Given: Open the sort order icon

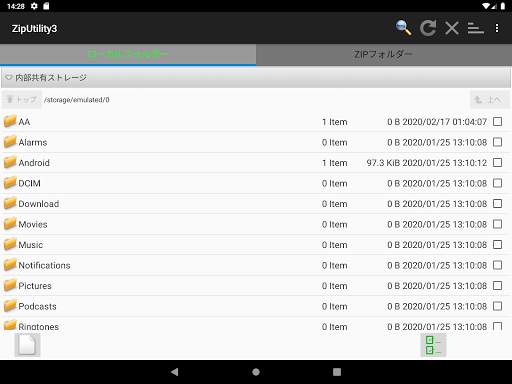Looking at the screenshot, I should point(476,28).
